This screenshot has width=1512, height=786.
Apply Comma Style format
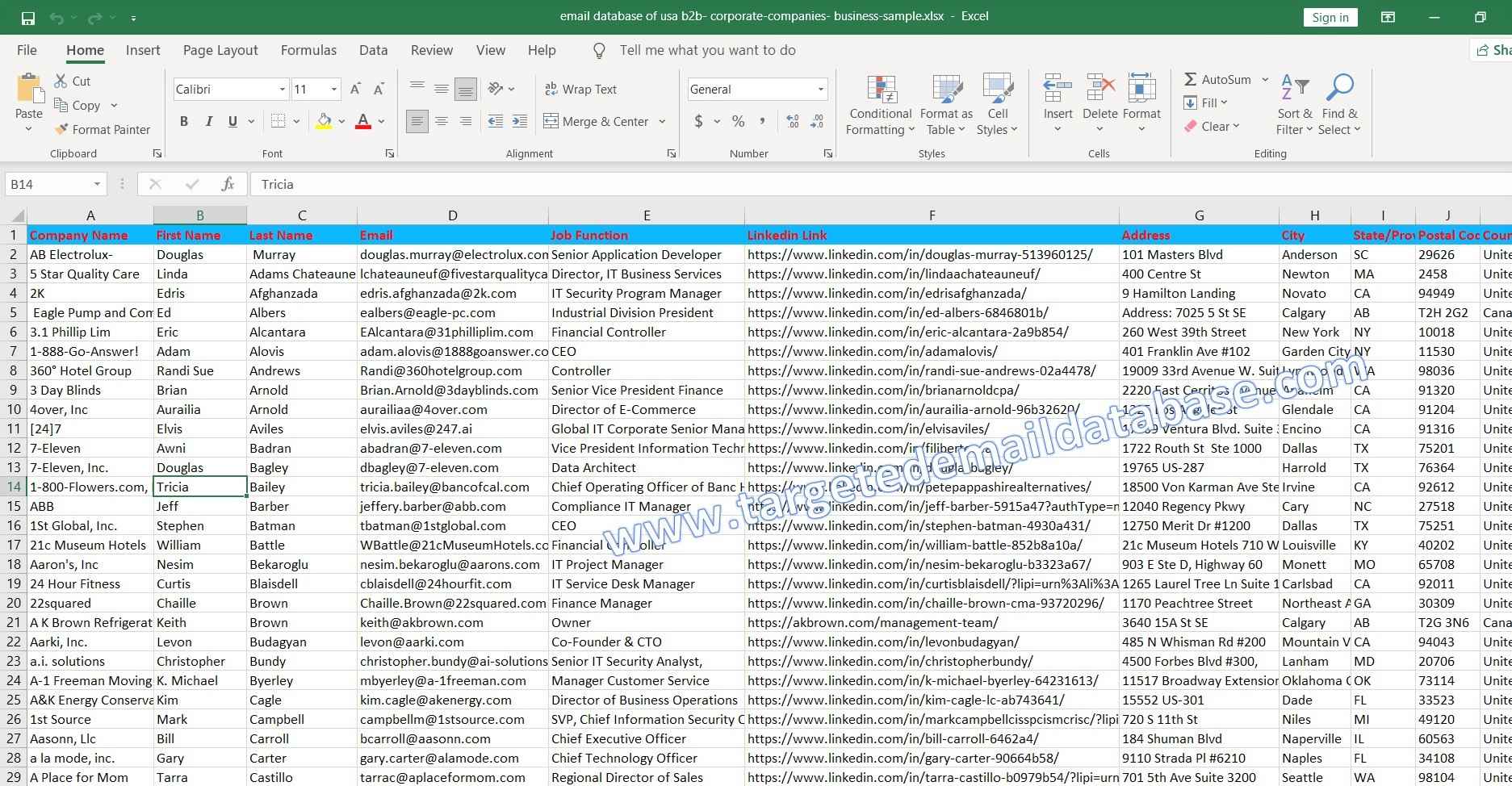(x=762, y=121)
